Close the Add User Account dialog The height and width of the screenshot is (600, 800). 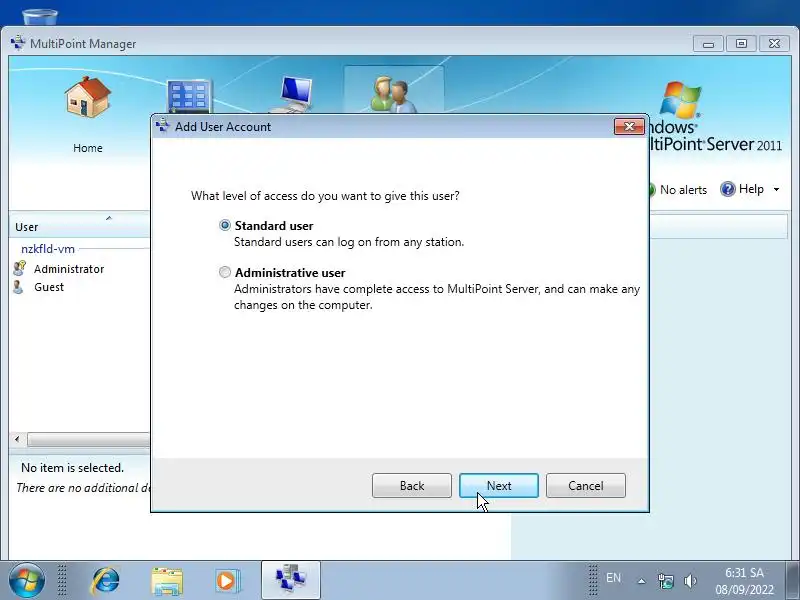tap(629, 127)
